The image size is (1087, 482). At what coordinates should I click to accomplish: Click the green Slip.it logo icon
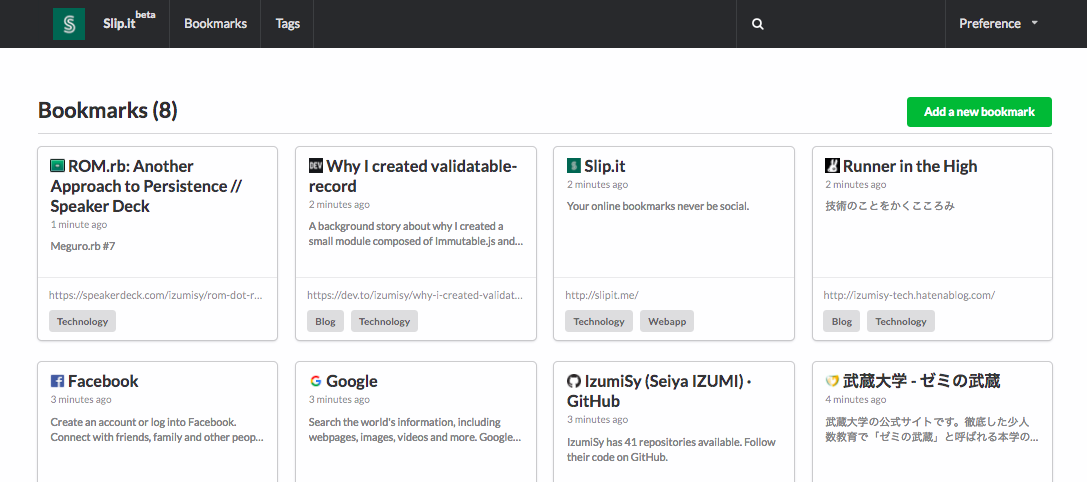(x=69, y=24)
